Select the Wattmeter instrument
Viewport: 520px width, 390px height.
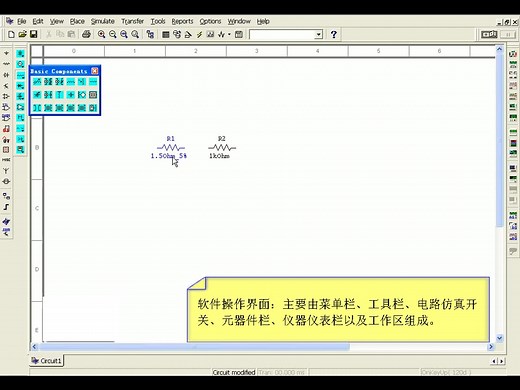[513, 75]
